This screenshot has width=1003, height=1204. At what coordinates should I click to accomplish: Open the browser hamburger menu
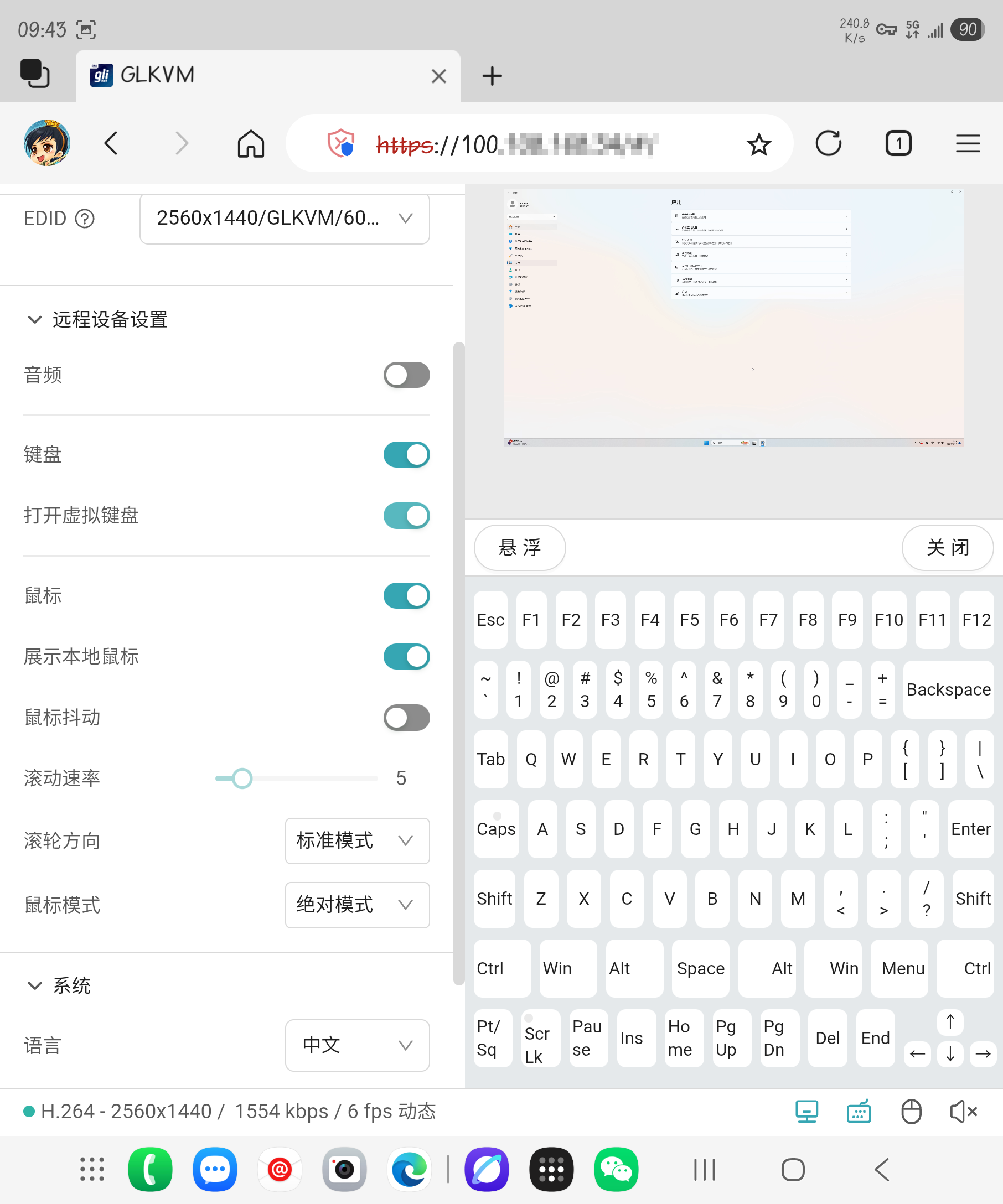pos(968,144)
